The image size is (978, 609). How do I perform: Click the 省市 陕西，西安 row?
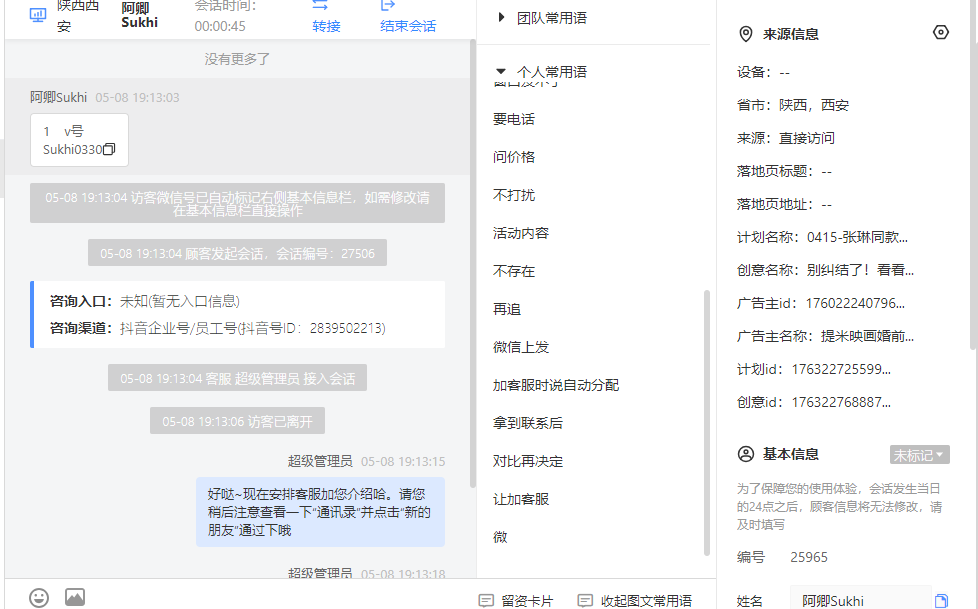[793, 105]
